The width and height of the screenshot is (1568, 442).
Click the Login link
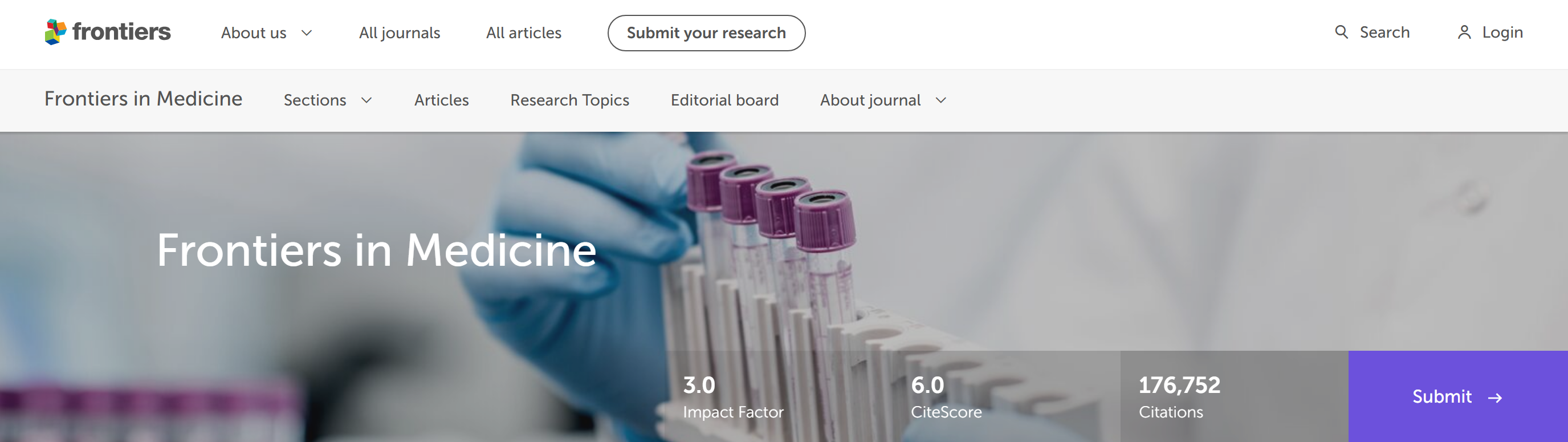click(1502, 33)
